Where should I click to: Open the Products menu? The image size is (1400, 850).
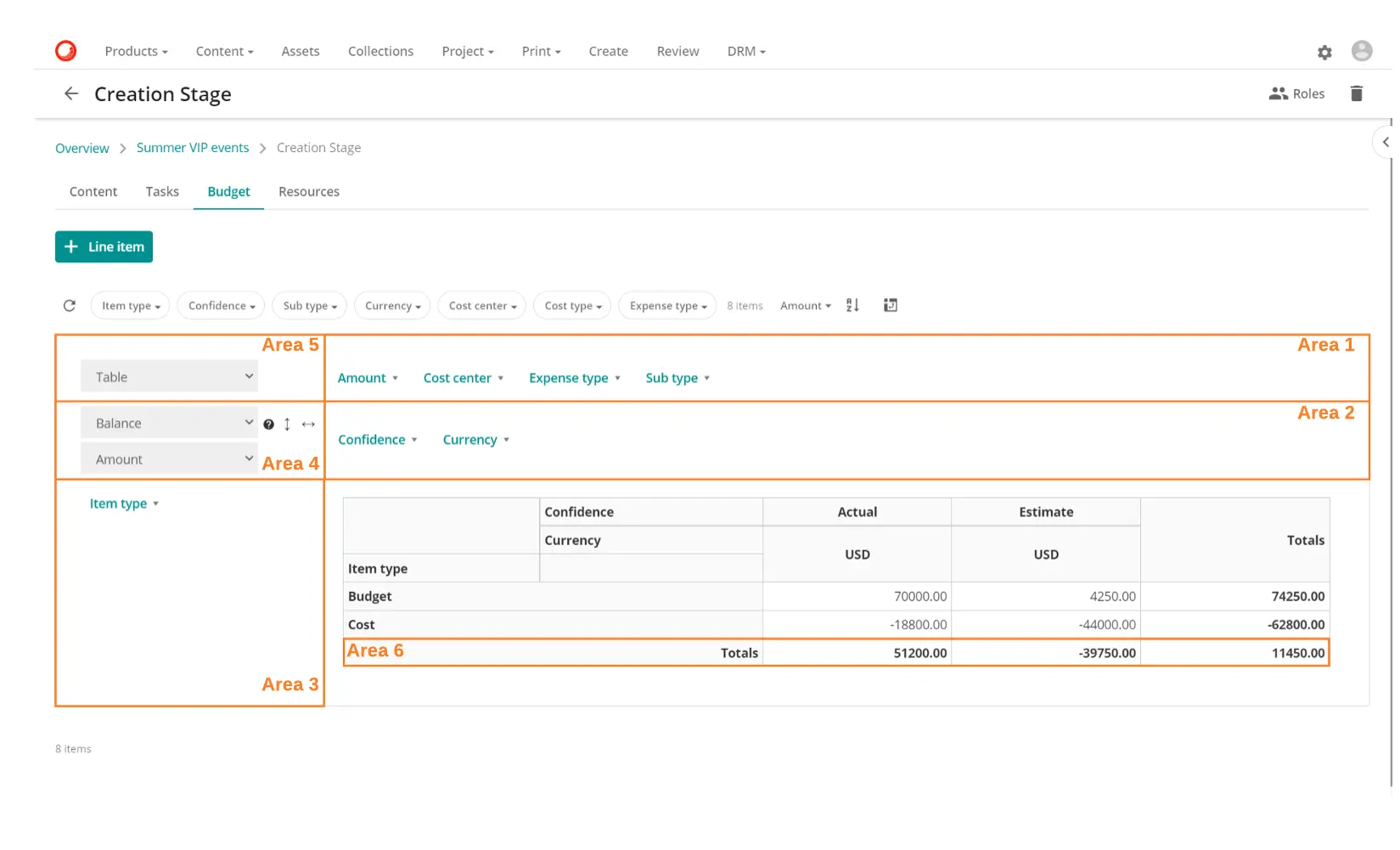tap(136, 52)
